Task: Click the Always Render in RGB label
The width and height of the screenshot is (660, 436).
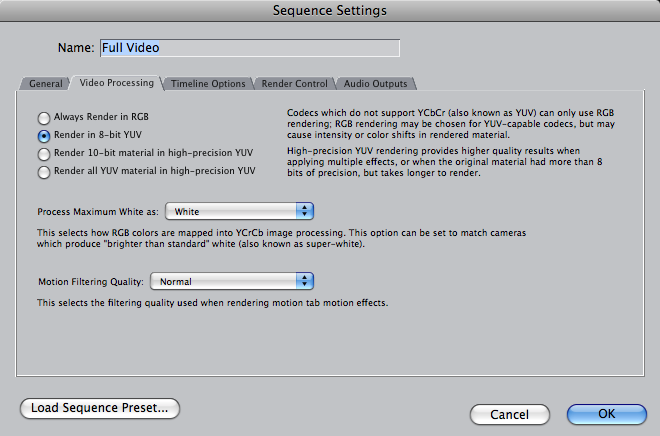Action: pos(101,117)
